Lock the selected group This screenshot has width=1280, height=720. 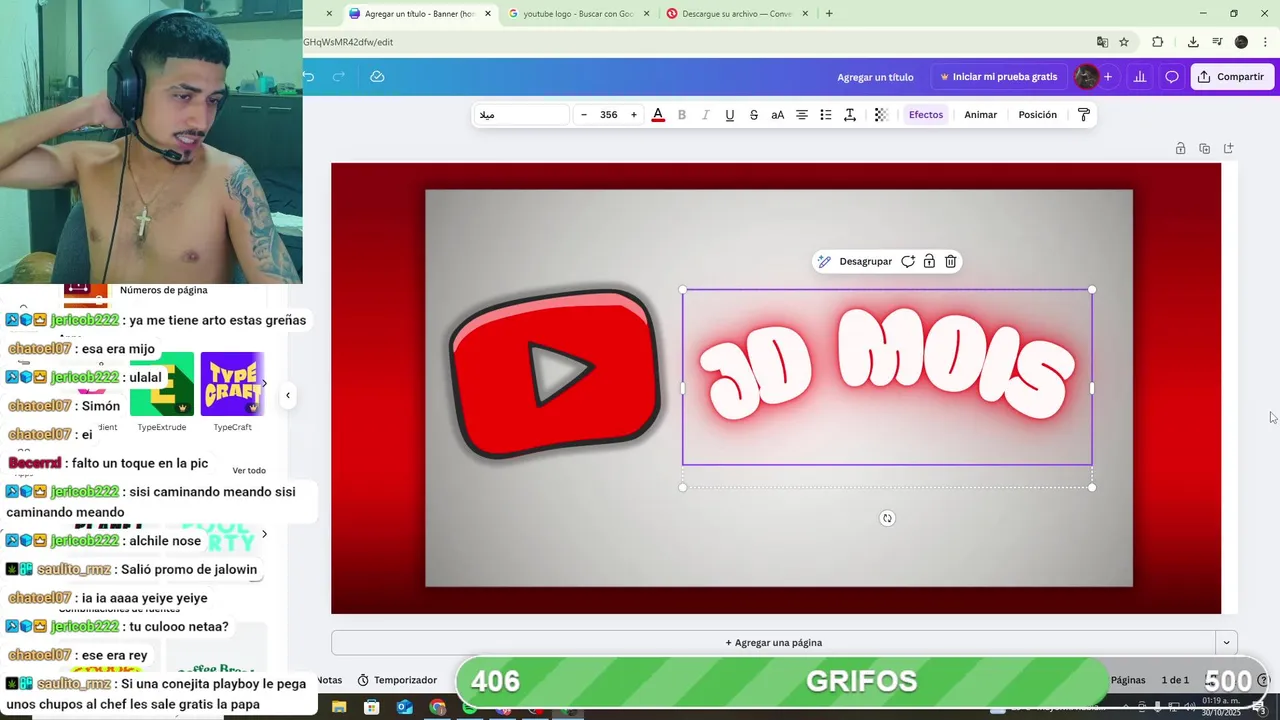click(x=929, y=261)
